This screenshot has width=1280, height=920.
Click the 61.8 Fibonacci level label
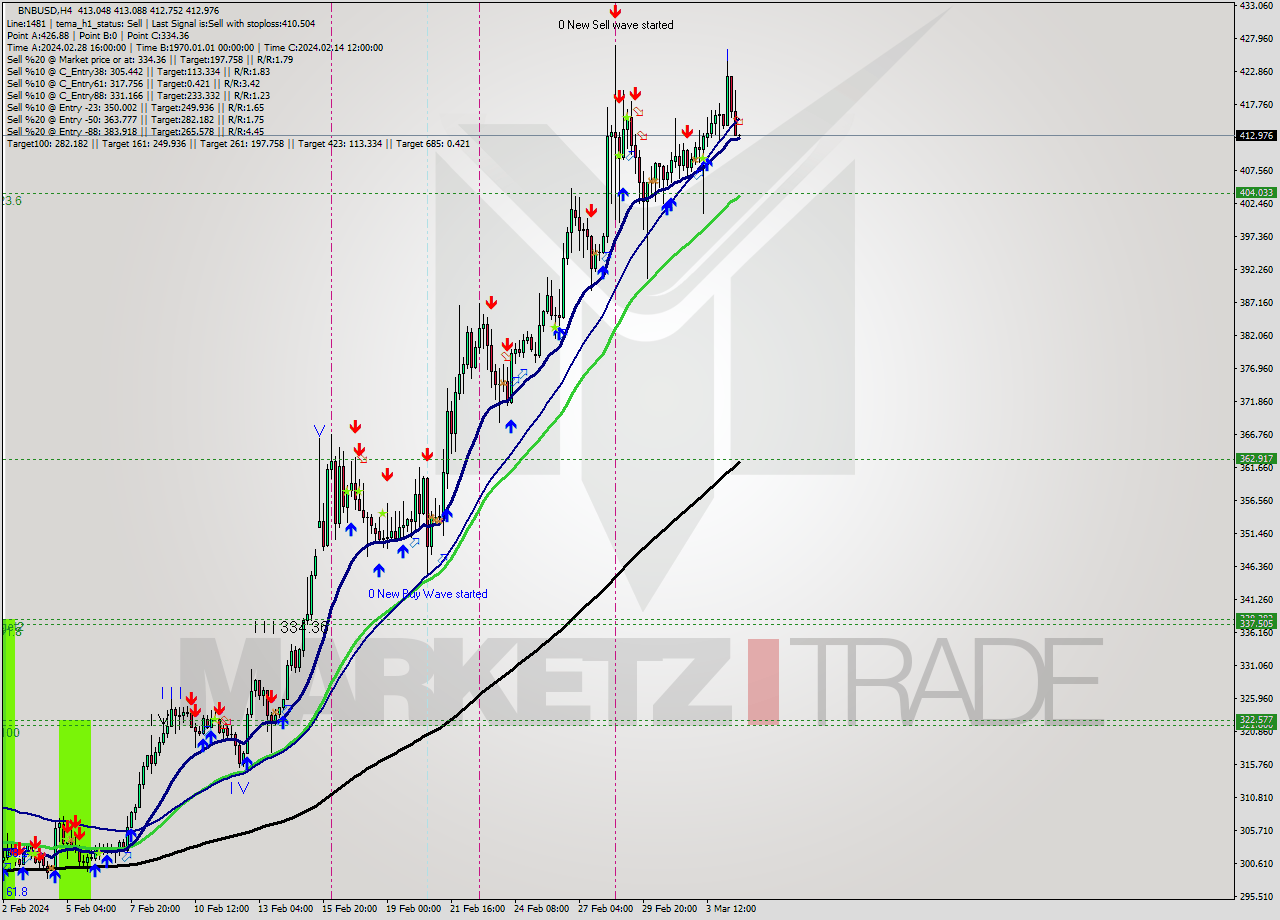pyautogui.click(x=16, y=891)
